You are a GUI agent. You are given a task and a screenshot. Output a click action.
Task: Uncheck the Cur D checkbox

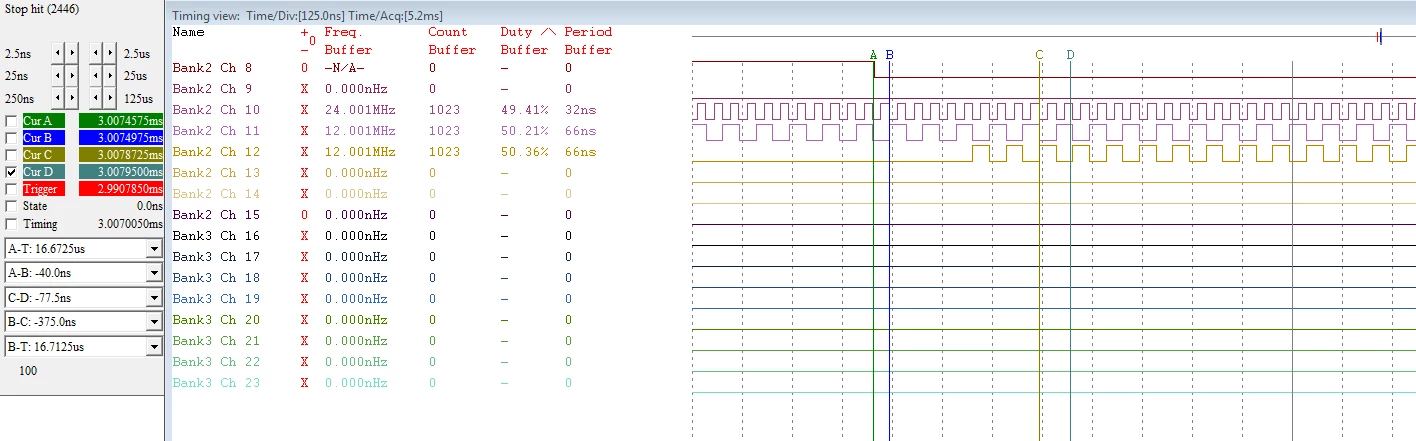tap(11, 172)
